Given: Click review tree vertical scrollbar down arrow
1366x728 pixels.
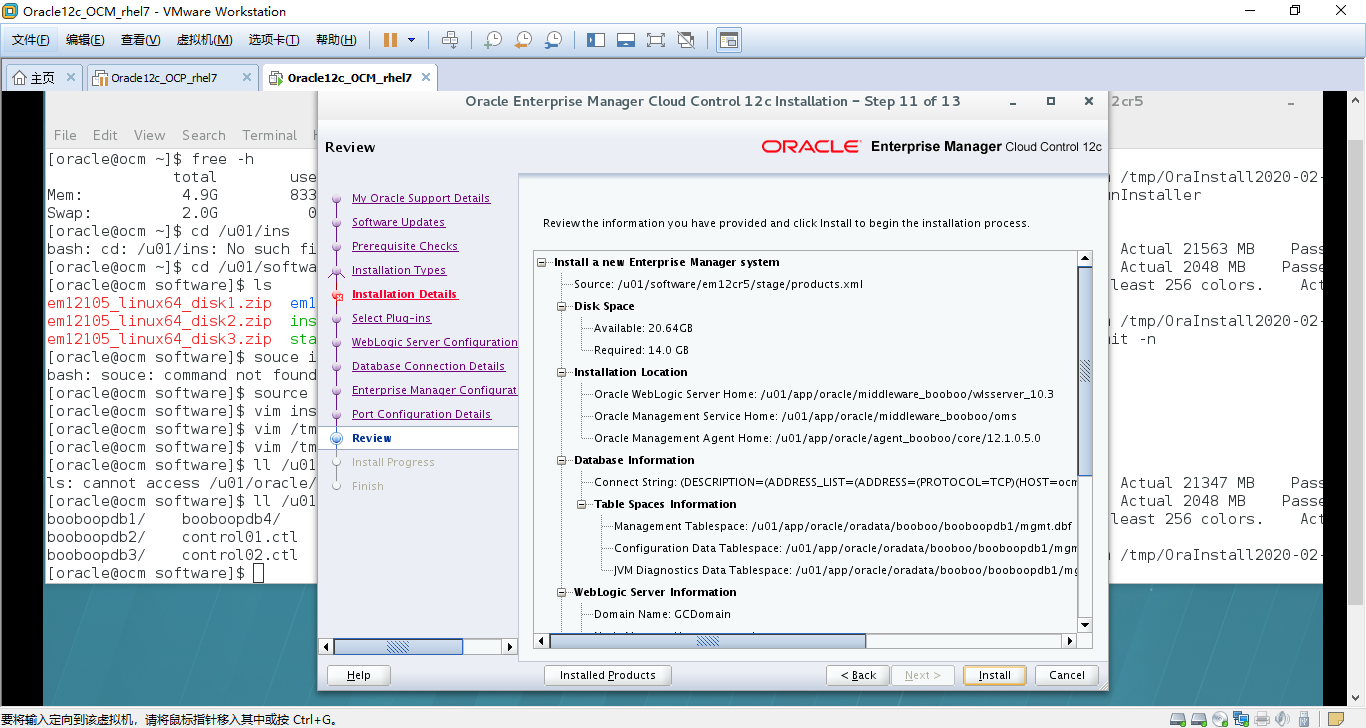Looking at the screenshot, I should coord(1085,625).
